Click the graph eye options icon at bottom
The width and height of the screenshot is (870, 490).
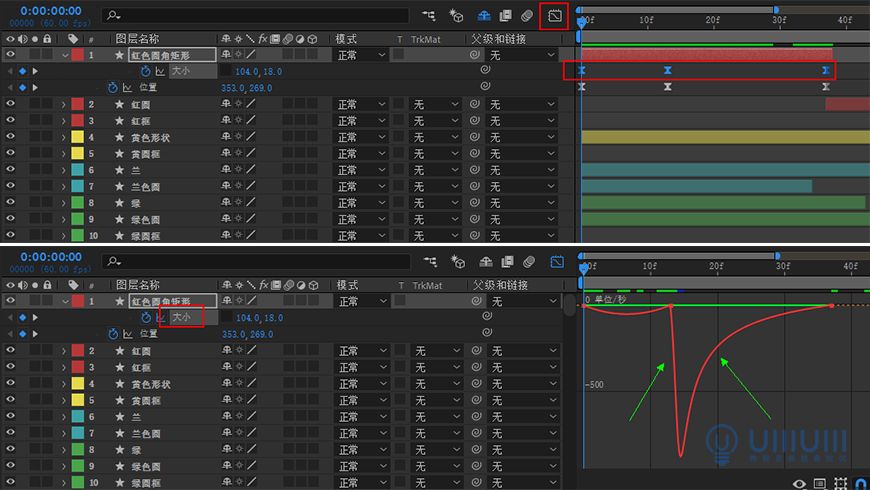[x=799, y=483]
